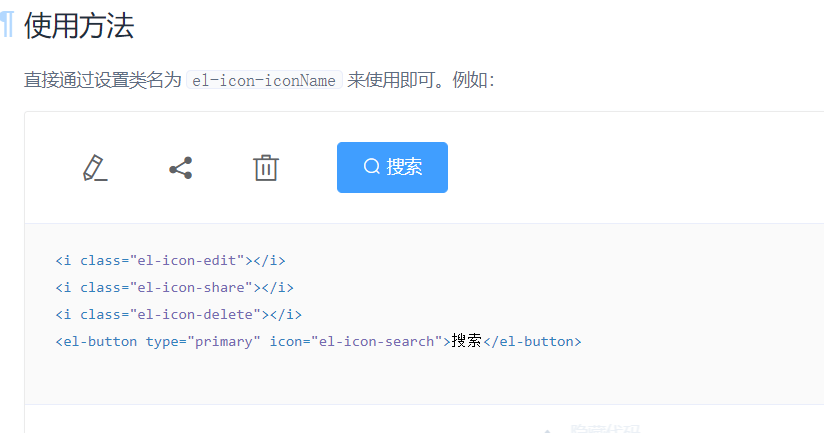The height and width of the screenshot is (433, 824).
Task: Click the "el-icon-search" string in the code
Action: click(x=375, y=342)
